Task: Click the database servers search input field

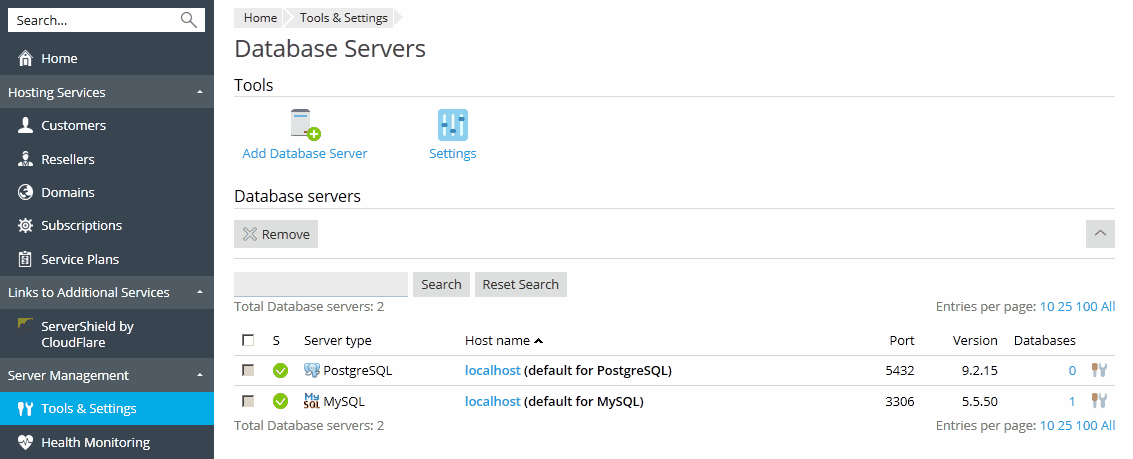Action: (320, 284)
